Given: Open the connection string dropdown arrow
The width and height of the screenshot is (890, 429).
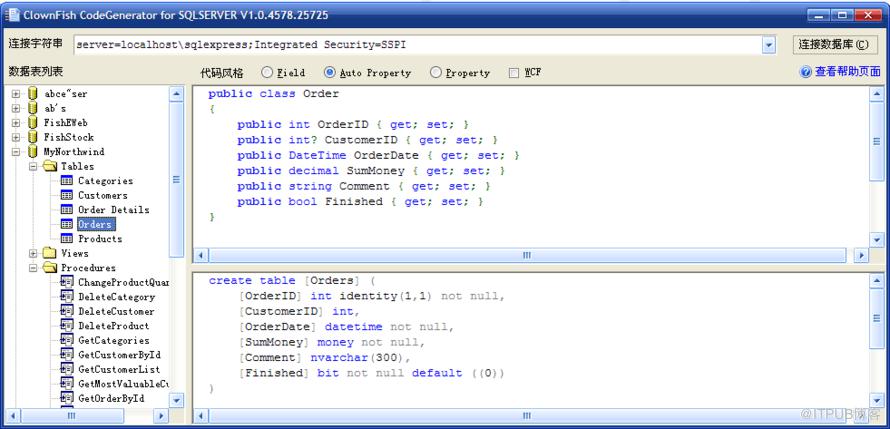Looking at the screenshot, I should coord(769,45).
